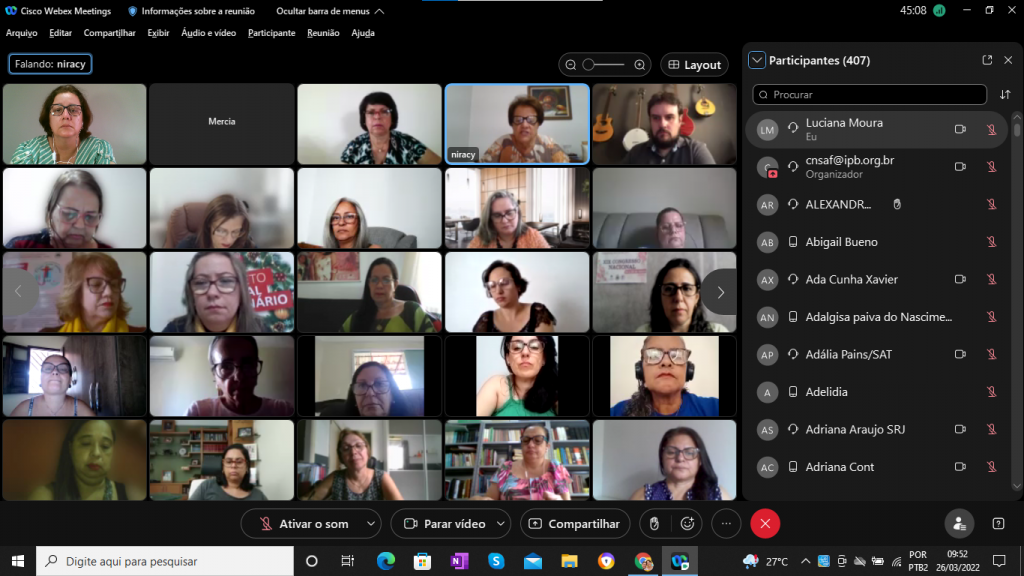The height and width of the screenshot is (576, 1024).
Task: Toggle the participants panel icon in bottom bar
Action: 959,523
